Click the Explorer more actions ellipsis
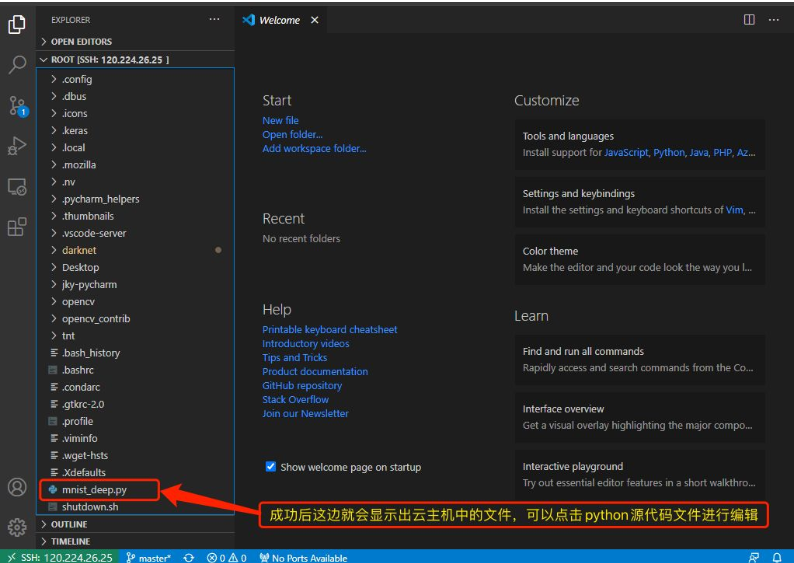This screenshot has height=563, width=794. coord(214,19)
